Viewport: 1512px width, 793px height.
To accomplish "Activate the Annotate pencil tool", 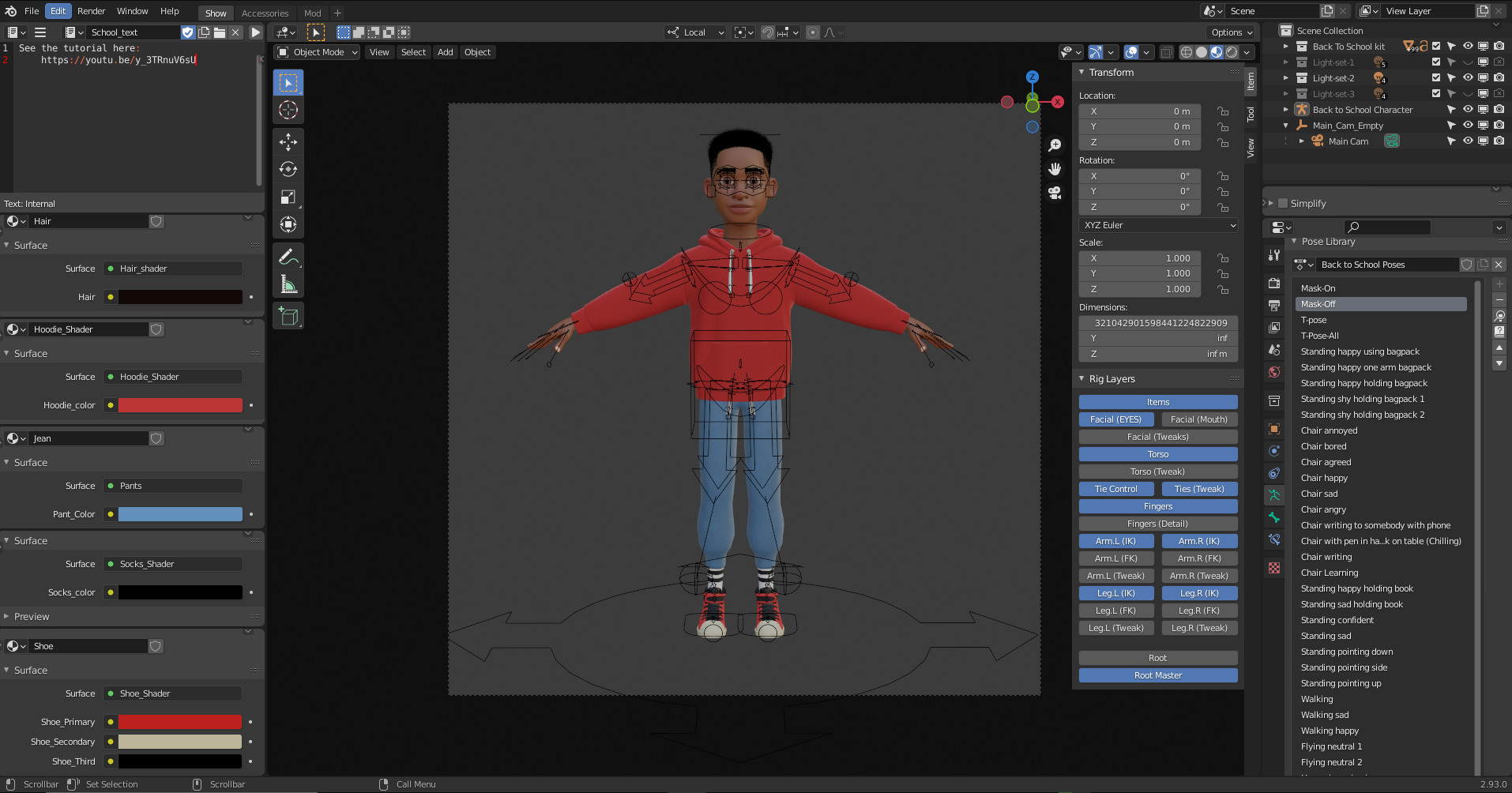I will [288, 257].
